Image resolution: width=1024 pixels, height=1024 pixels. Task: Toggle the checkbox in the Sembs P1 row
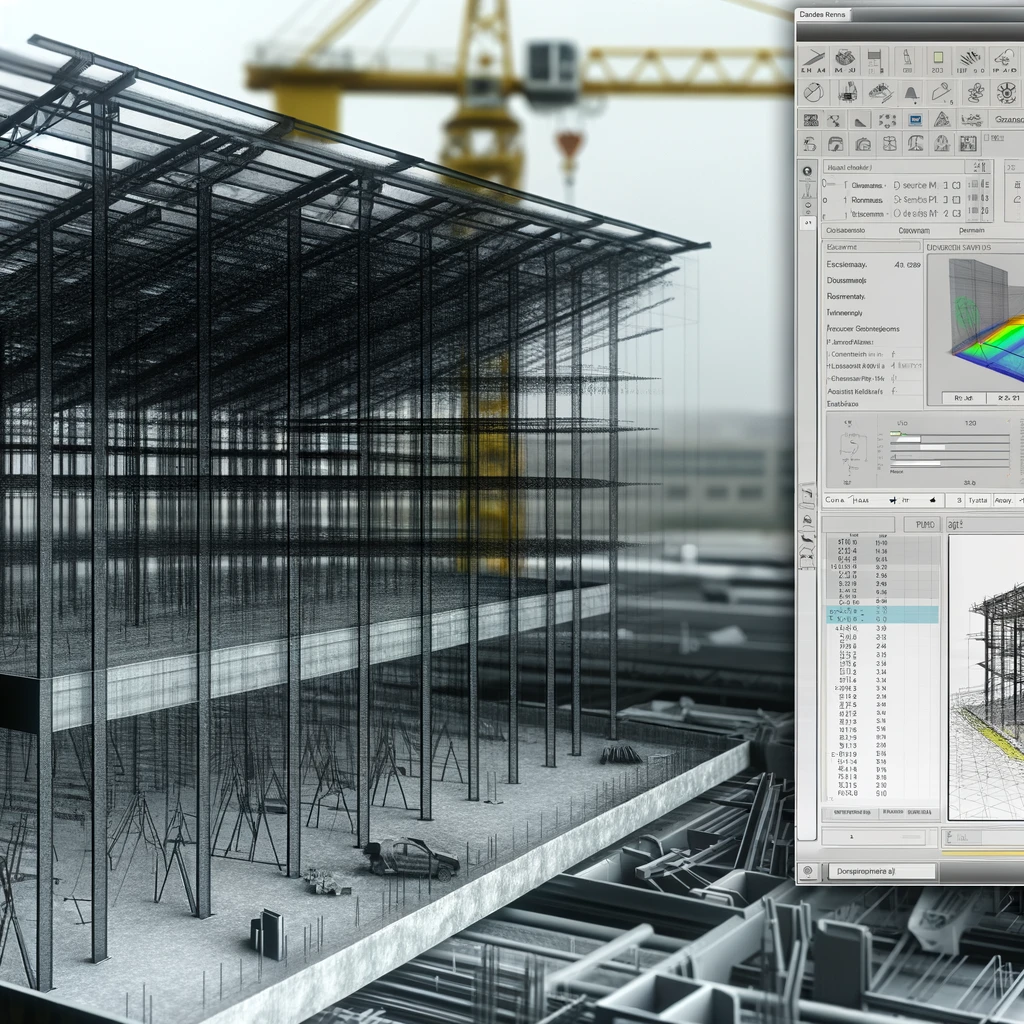coord(957,199)
